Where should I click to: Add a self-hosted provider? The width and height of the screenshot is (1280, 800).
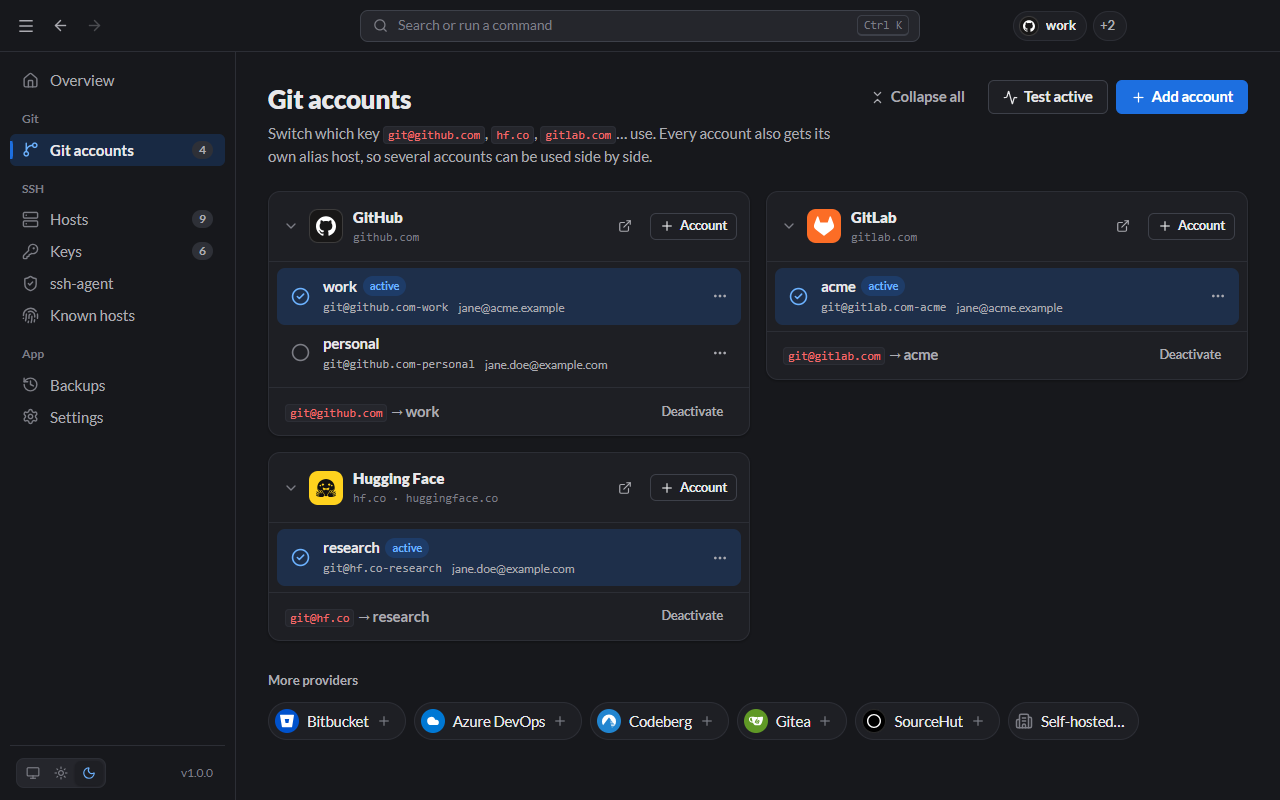click(1073, 721)
